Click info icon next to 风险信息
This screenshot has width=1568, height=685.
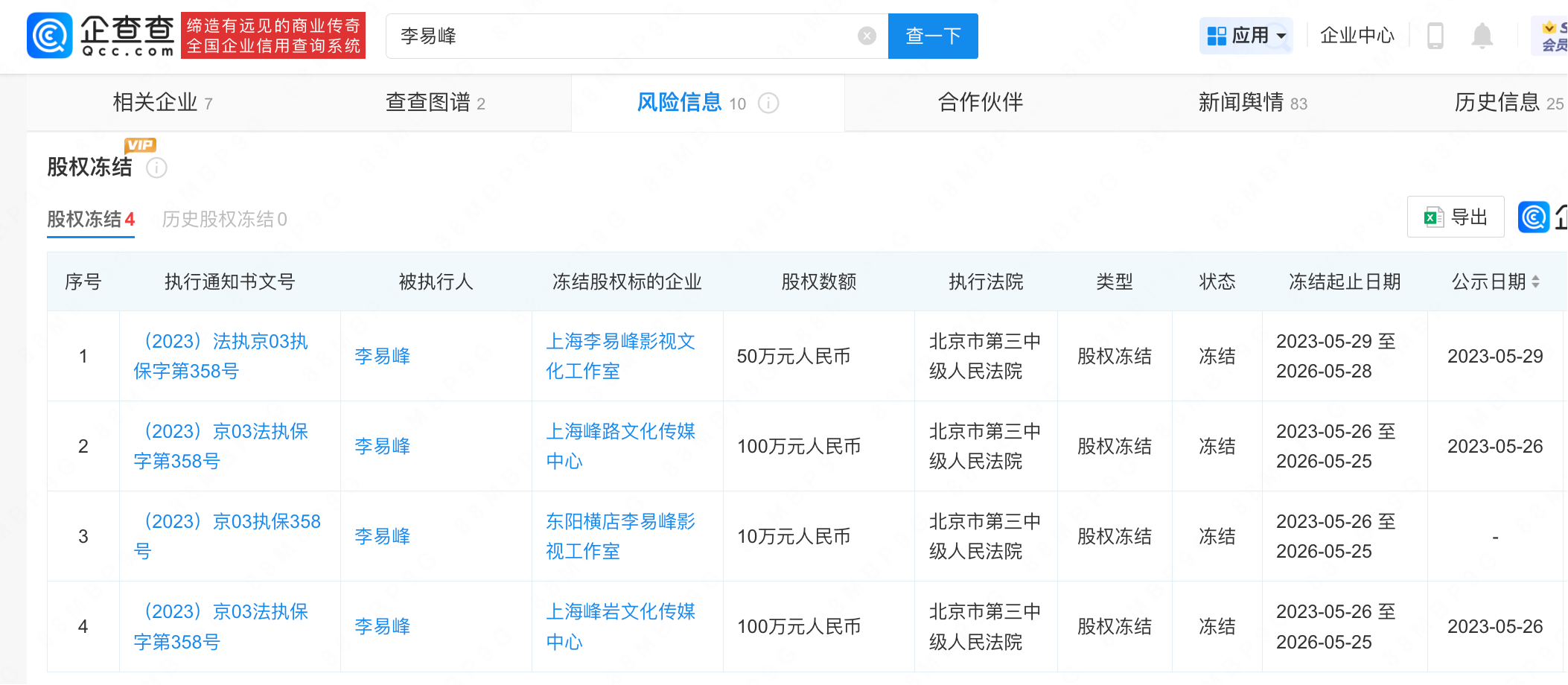768,103
